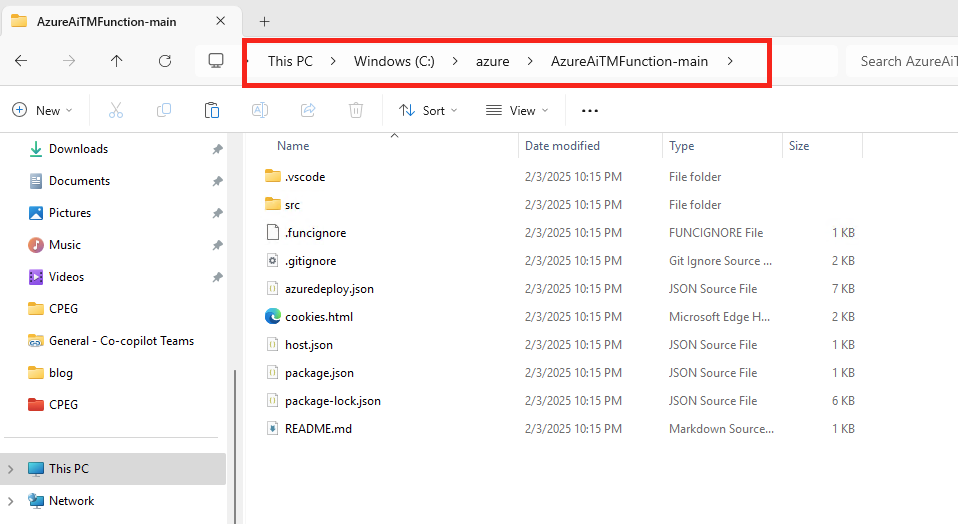Expand chevron after AzureAiTMFunction-main breadcrumb

(729, 61)
